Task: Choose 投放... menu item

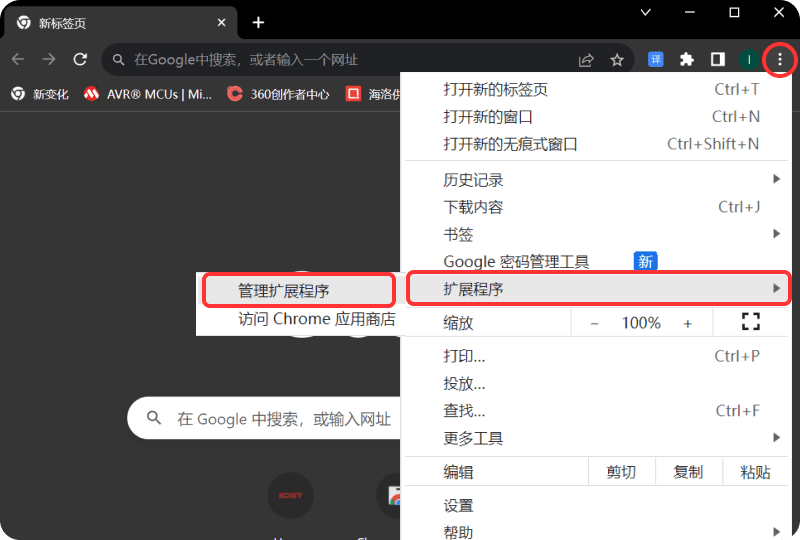Action: [596, 383]
